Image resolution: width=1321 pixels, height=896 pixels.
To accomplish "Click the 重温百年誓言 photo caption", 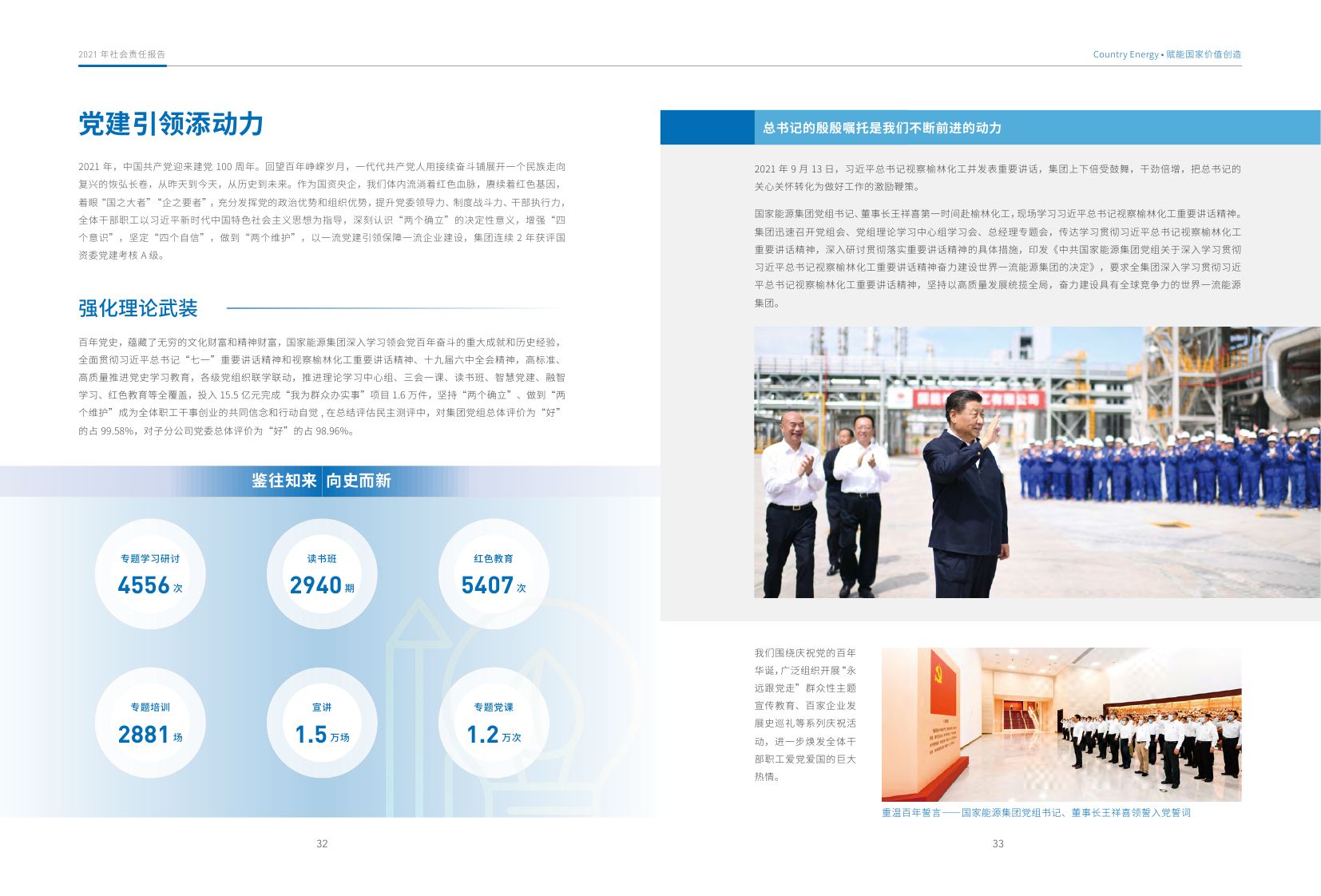I will point(1036,812).
